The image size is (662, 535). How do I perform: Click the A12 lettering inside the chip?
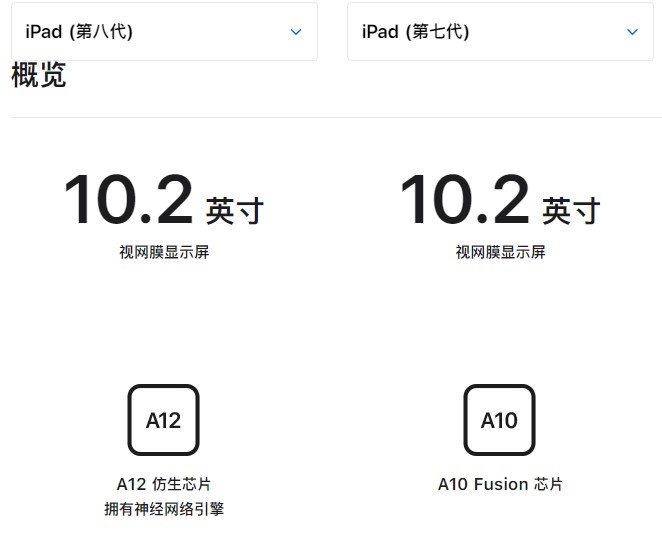pyautogui.click(x=163, y=420)
